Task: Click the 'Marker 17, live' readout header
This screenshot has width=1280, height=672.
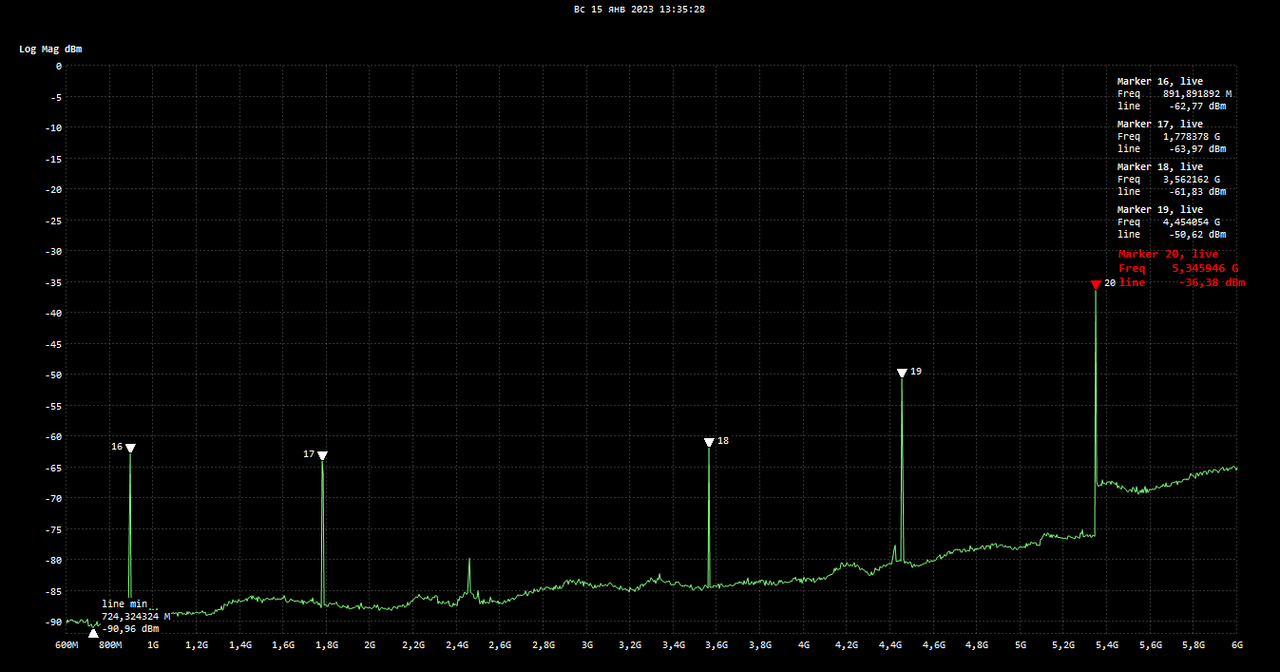Action: click(1160, 125)
